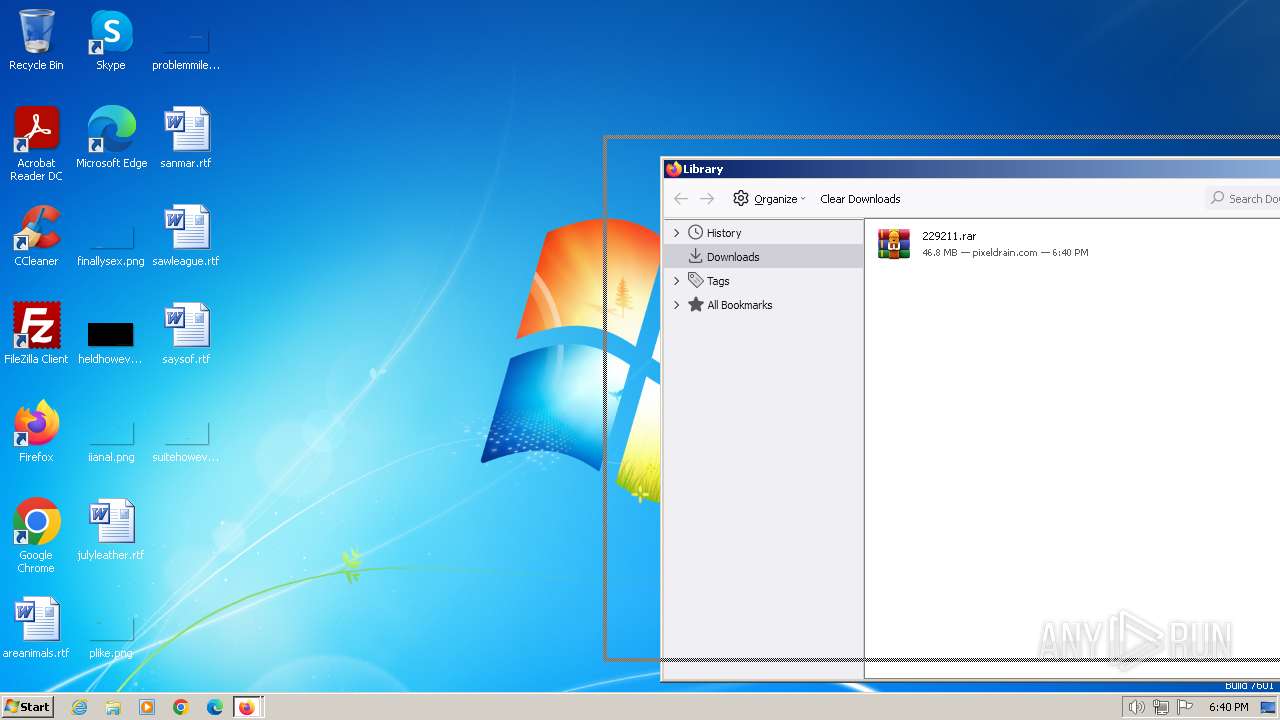Image resolution: width=1280 pixels, height=720 pixels.
Task: Open the CCleaner desktop shortcut
Action: point(36,235)
